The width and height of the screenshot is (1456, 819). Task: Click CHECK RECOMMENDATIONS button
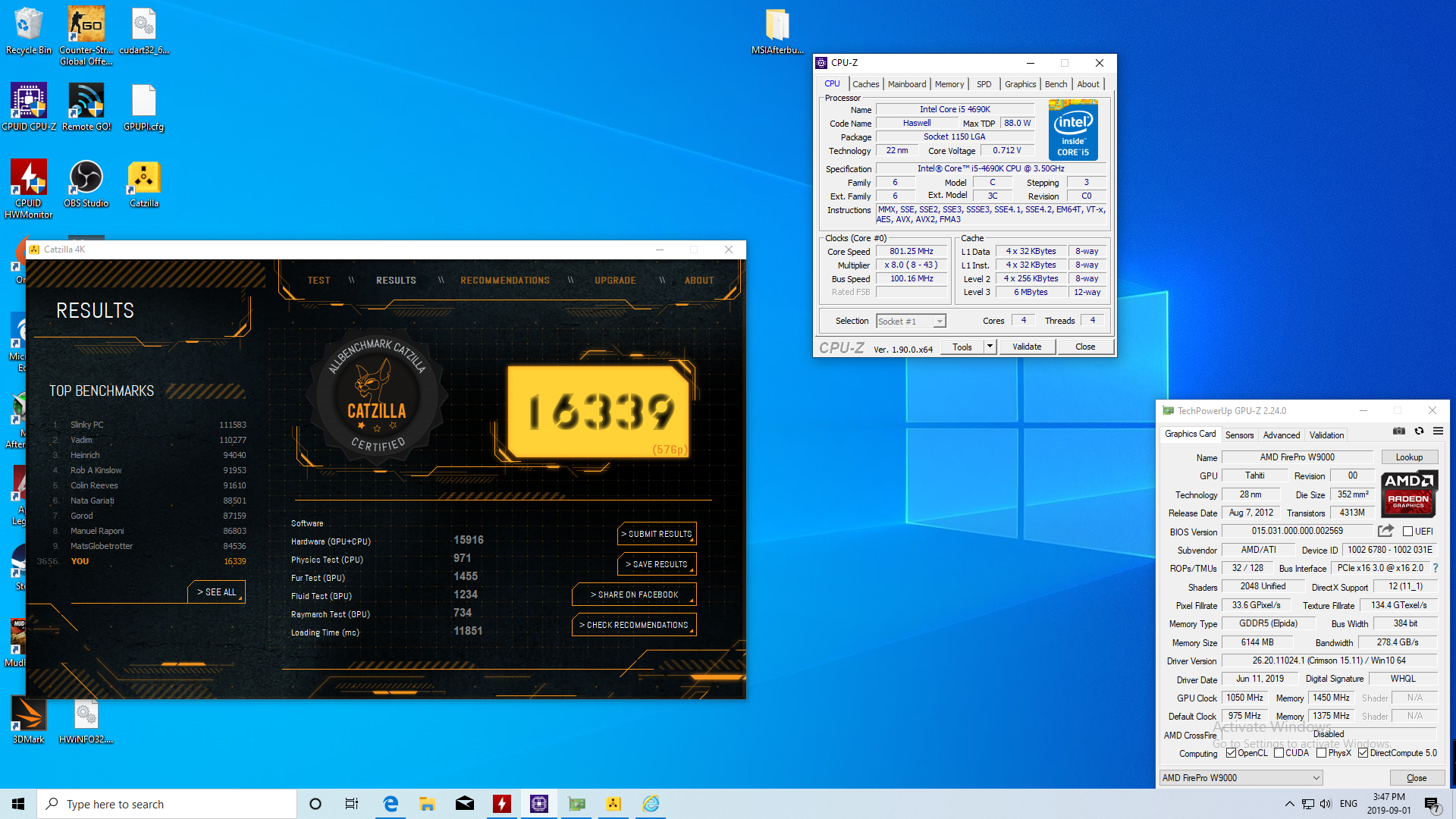[634, 625]
